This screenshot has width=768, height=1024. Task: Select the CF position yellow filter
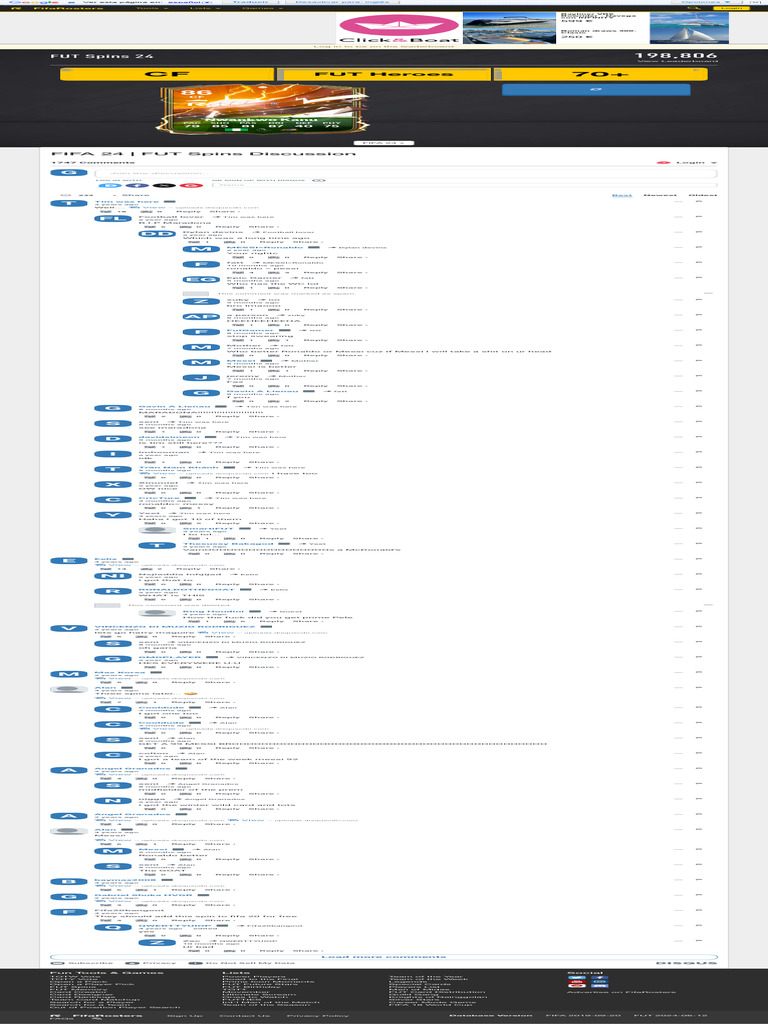[x=167, y=74]
